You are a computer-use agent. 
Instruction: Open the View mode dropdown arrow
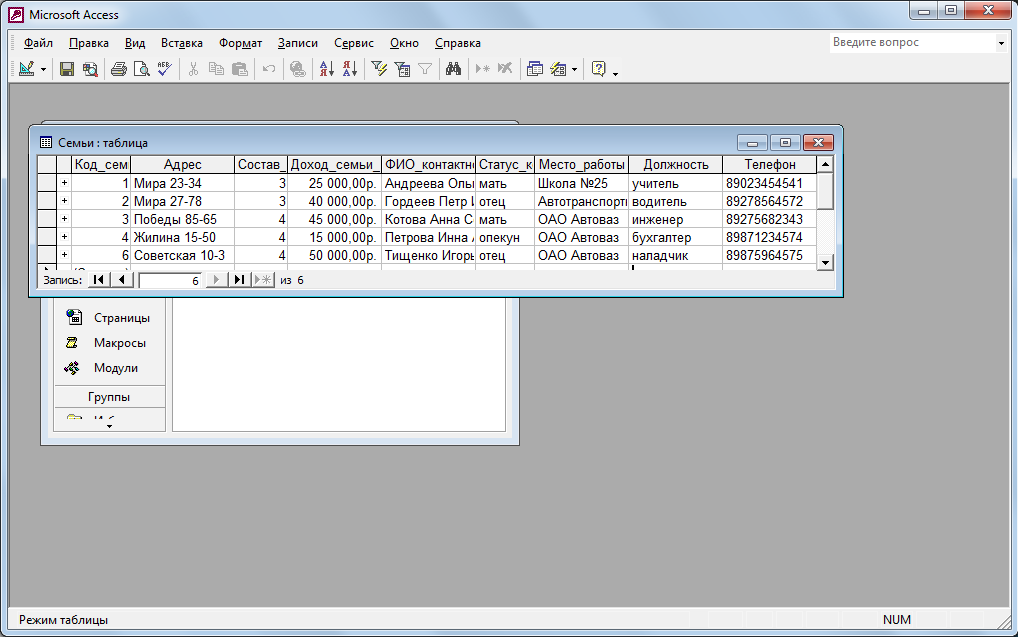pos(44,70)
